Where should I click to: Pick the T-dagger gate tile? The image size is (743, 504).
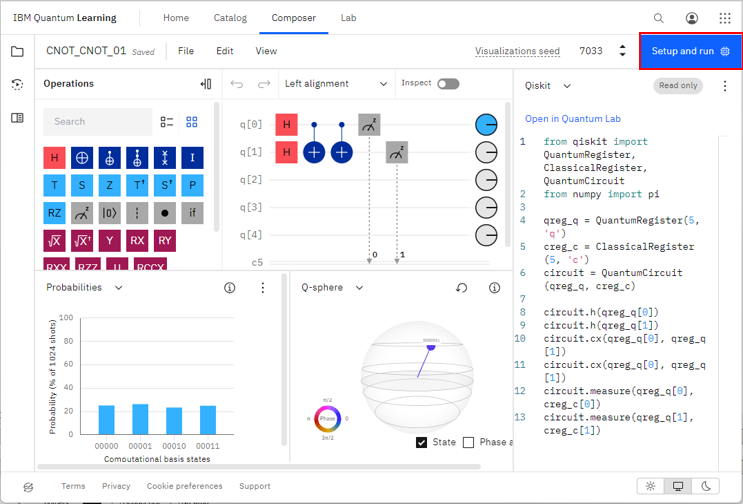137,185
